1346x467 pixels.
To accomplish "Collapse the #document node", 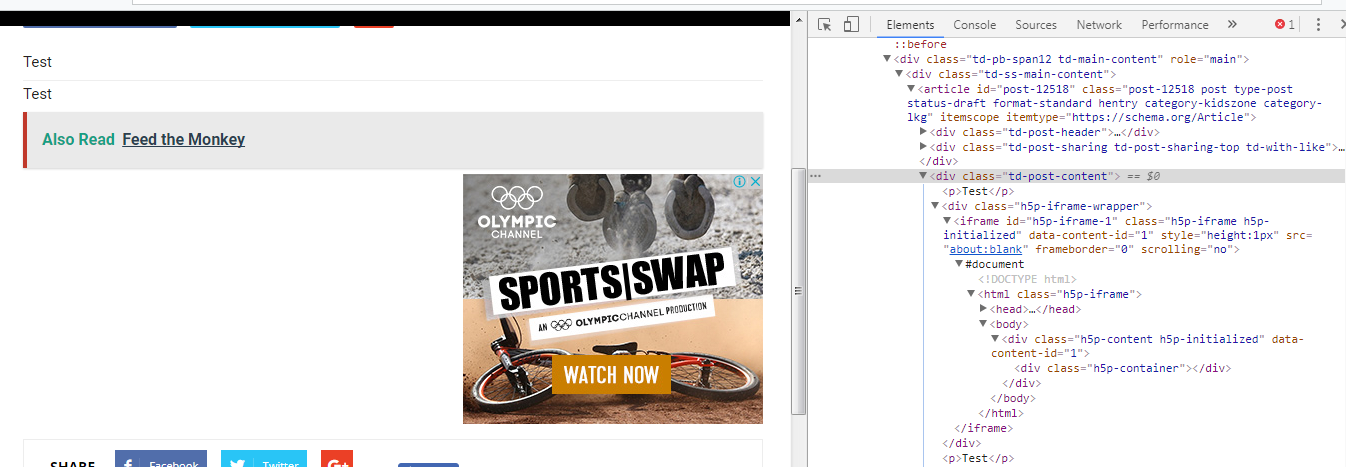I will tap(959, 264).
